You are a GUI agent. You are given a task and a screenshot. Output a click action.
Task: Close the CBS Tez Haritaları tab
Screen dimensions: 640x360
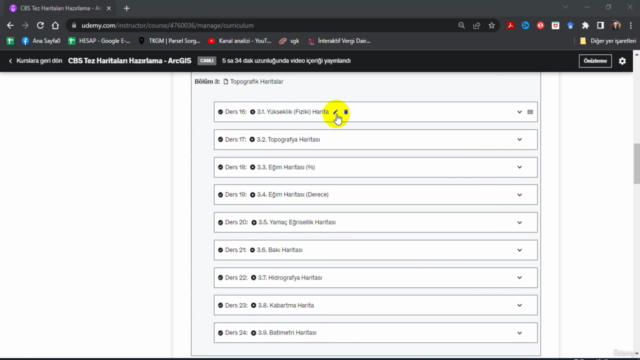[x=109, y=8]
